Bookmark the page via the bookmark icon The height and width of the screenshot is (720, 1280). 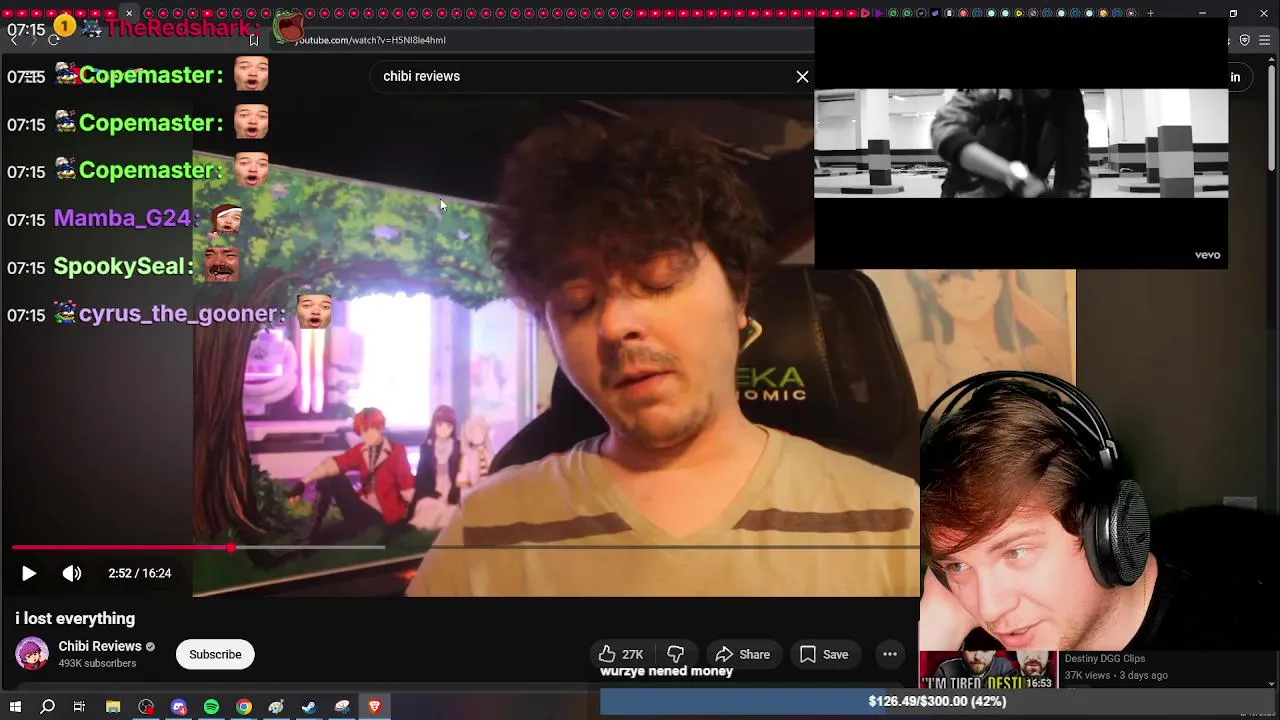click(x=254, y=40)
